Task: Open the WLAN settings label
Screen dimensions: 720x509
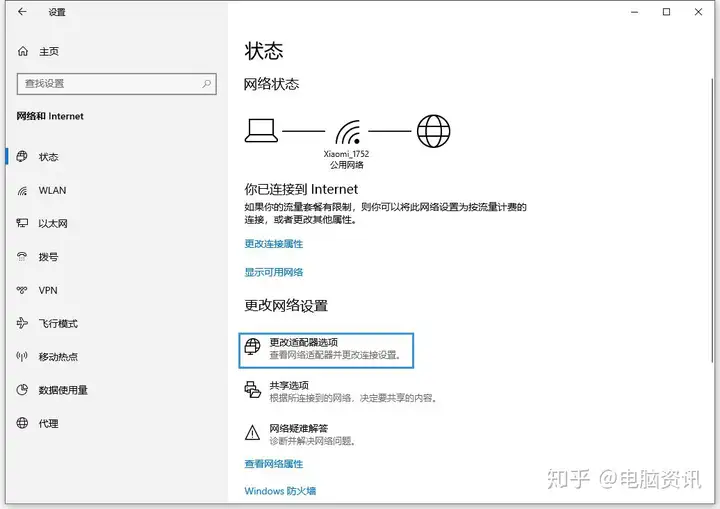Action: tap(52, 190)
